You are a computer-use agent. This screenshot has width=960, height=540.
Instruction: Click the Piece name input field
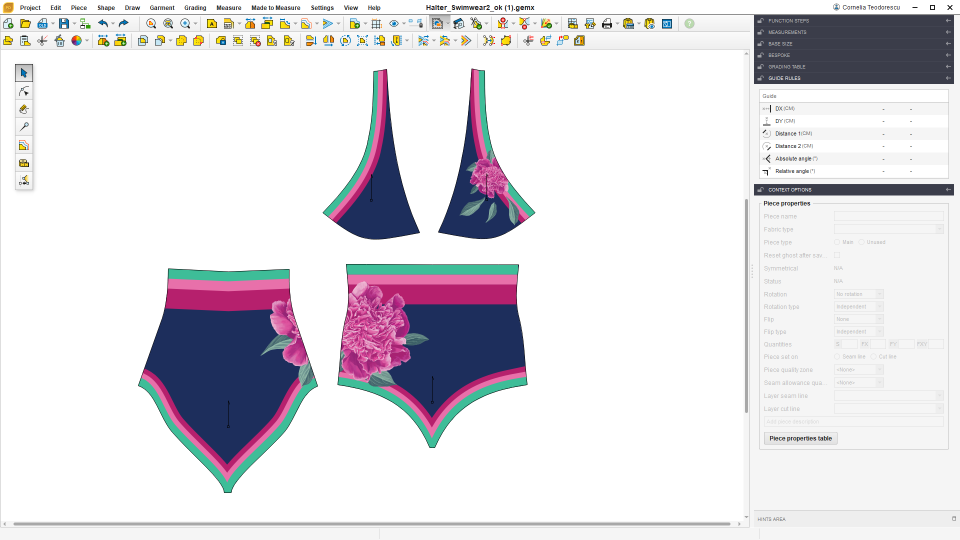coord(889,216)
